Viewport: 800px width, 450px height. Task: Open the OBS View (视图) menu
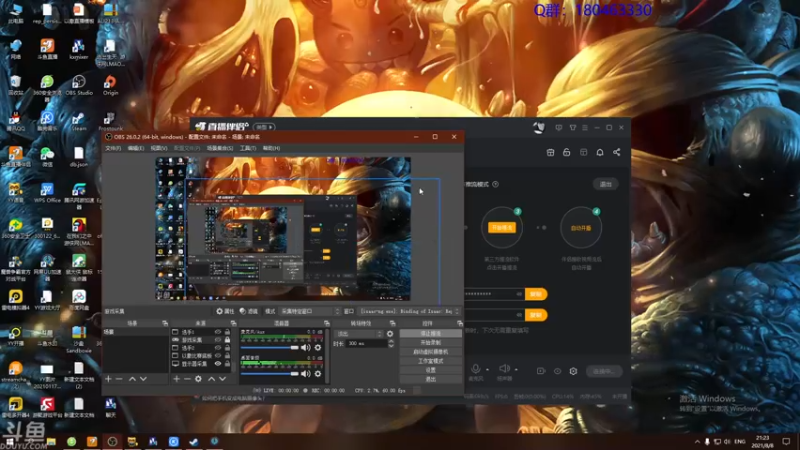tap(159, 148)
